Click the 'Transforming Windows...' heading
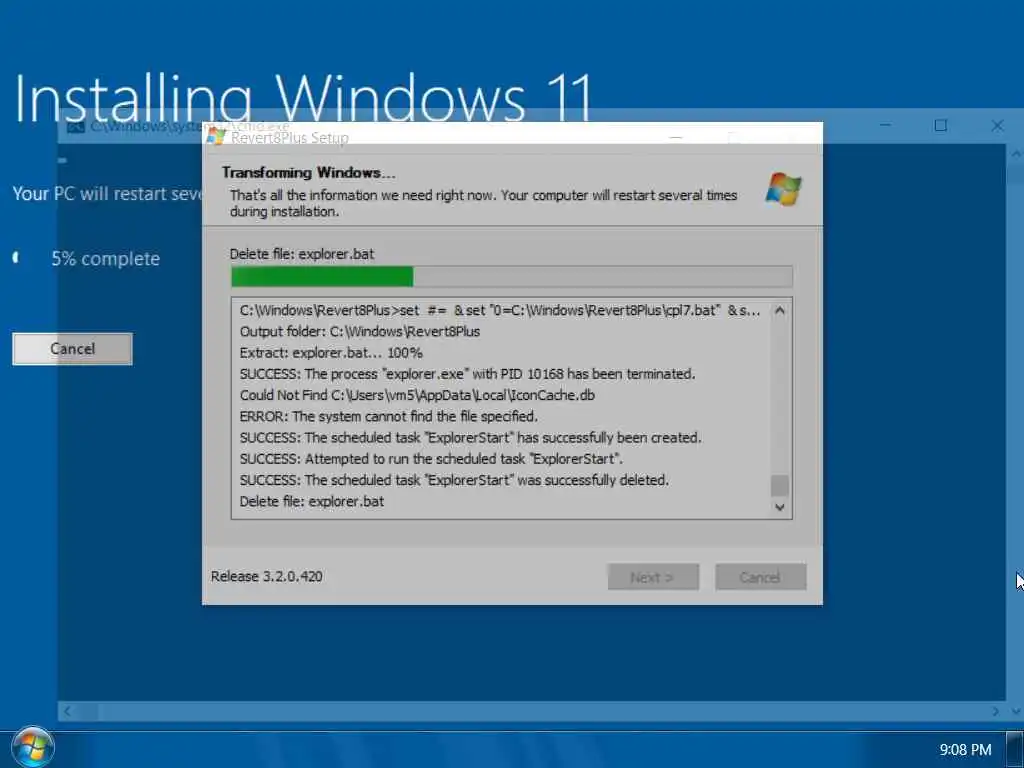This screenshot has height=768, width=1024. click(x=308, y=172)
